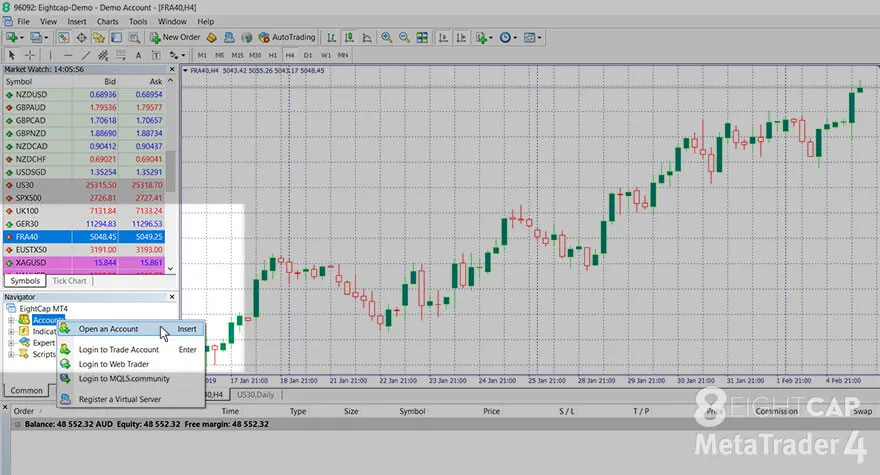
Task: Switch to the Tick Chart tab
Action: pos(70,281)
